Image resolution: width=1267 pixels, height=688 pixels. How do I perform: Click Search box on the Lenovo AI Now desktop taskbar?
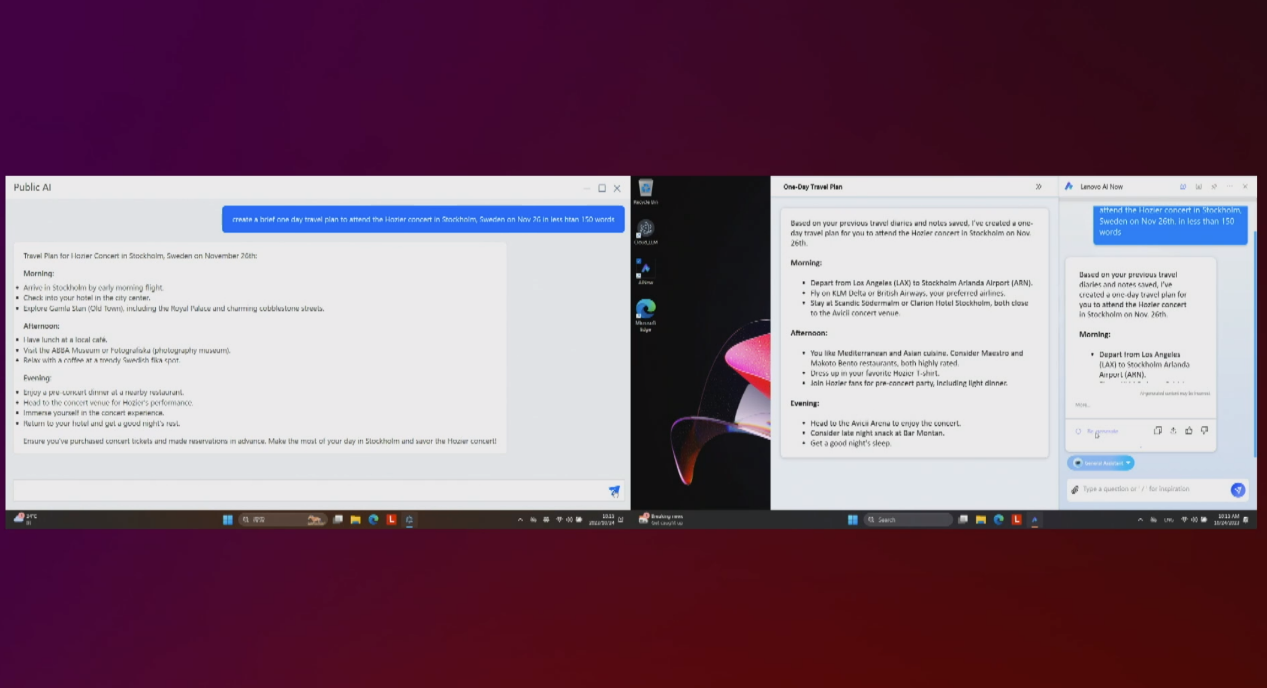point(908,520)
